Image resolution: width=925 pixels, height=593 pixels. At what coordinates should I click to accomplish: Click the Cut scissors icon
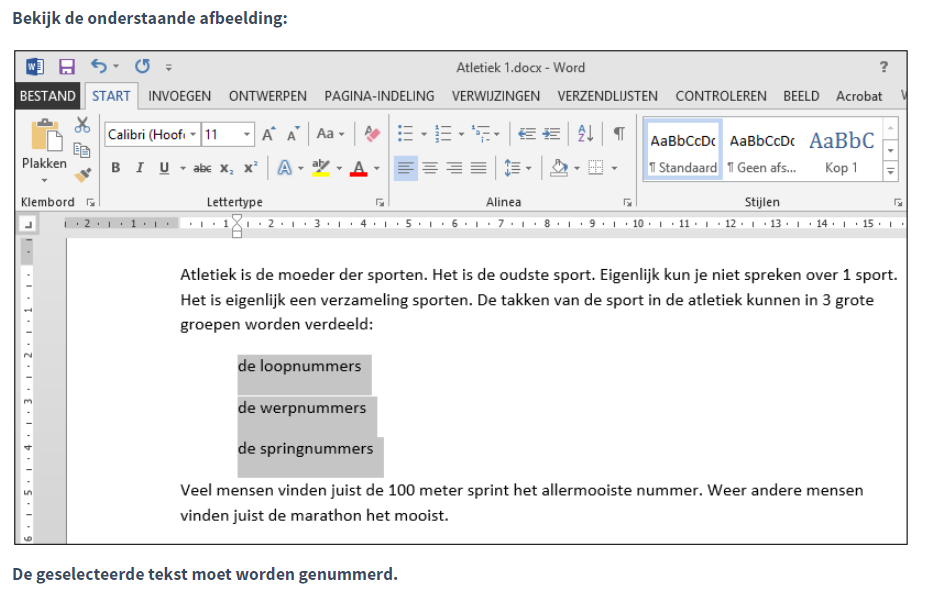click(x=82, y=125)
